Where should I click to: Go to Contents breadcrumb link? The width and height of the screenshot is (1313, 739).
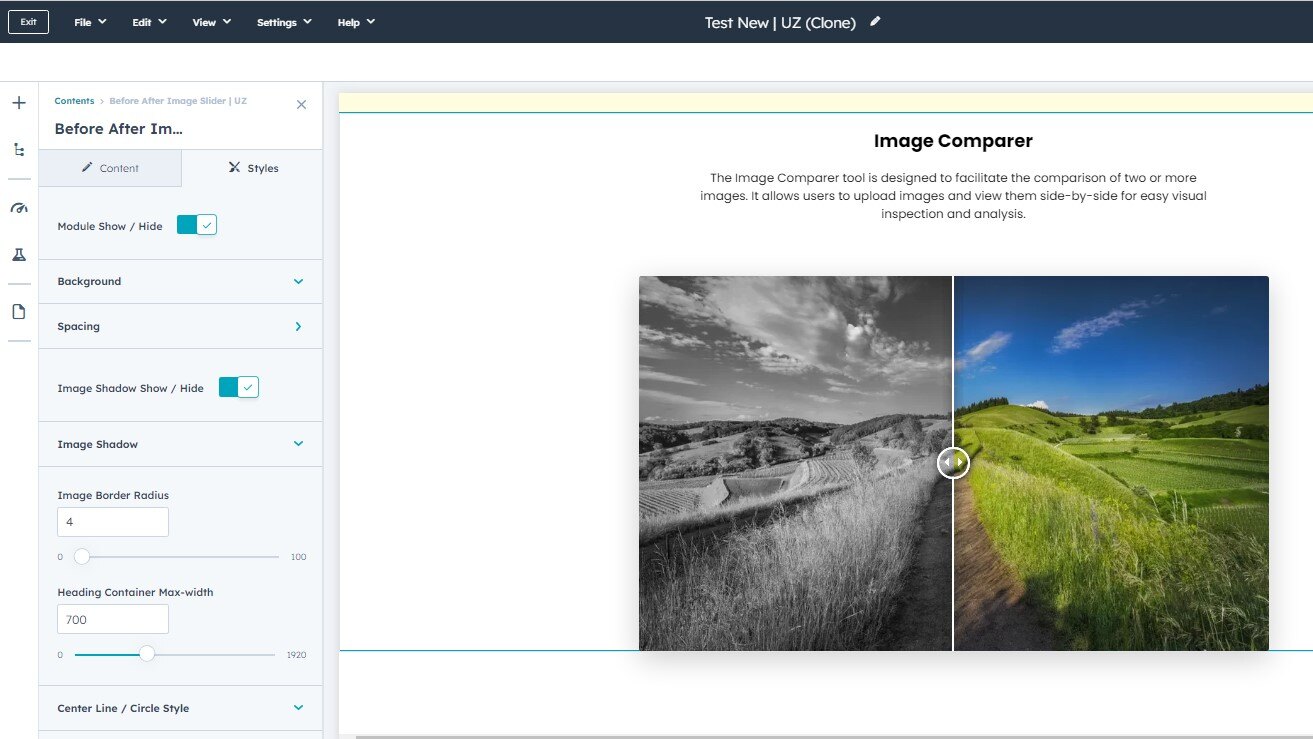(x=74, y=101)
